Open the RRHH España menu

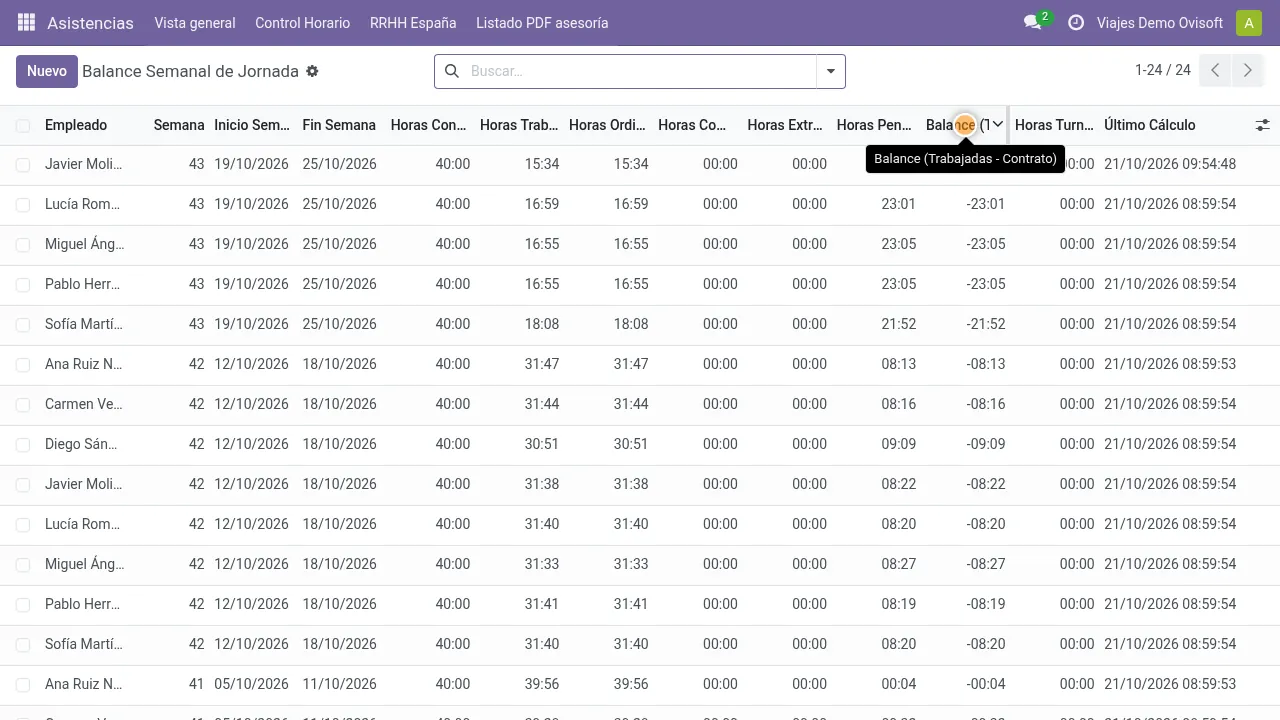point(413,22)
